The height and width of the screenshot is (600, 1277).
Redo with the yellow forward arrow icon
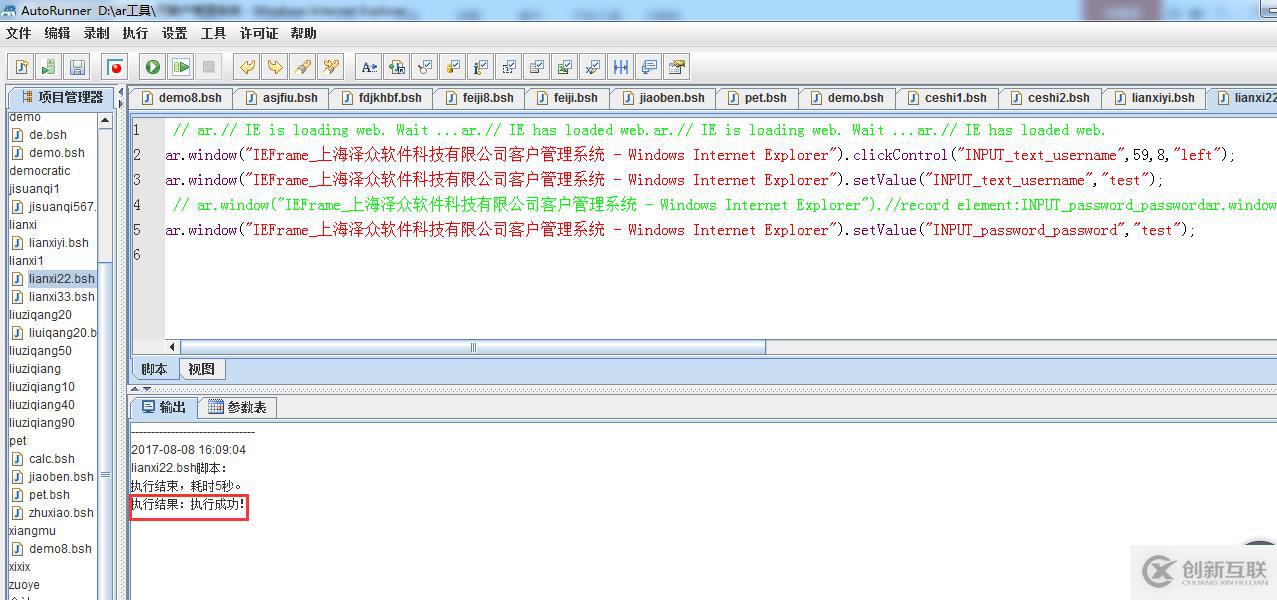[x=274, y=67]
